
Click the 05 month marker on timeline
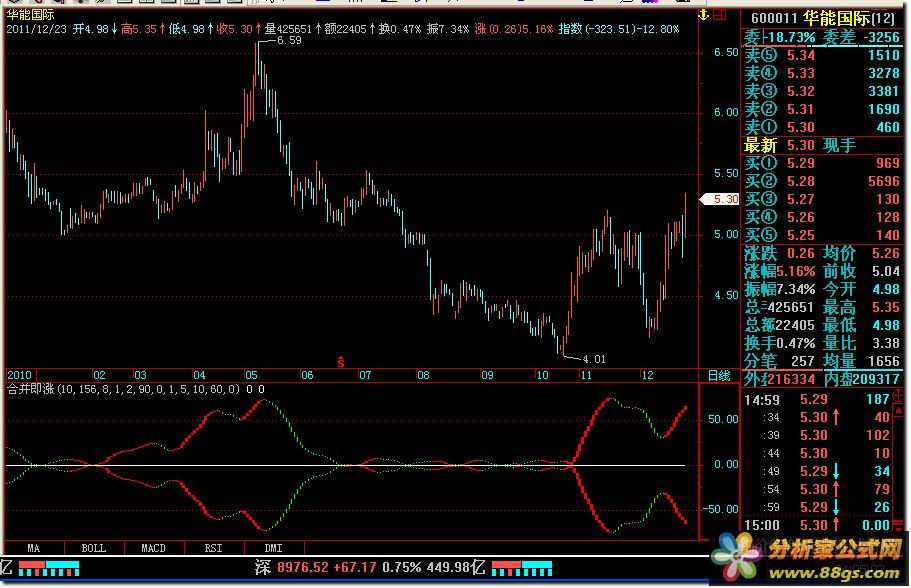251,375
